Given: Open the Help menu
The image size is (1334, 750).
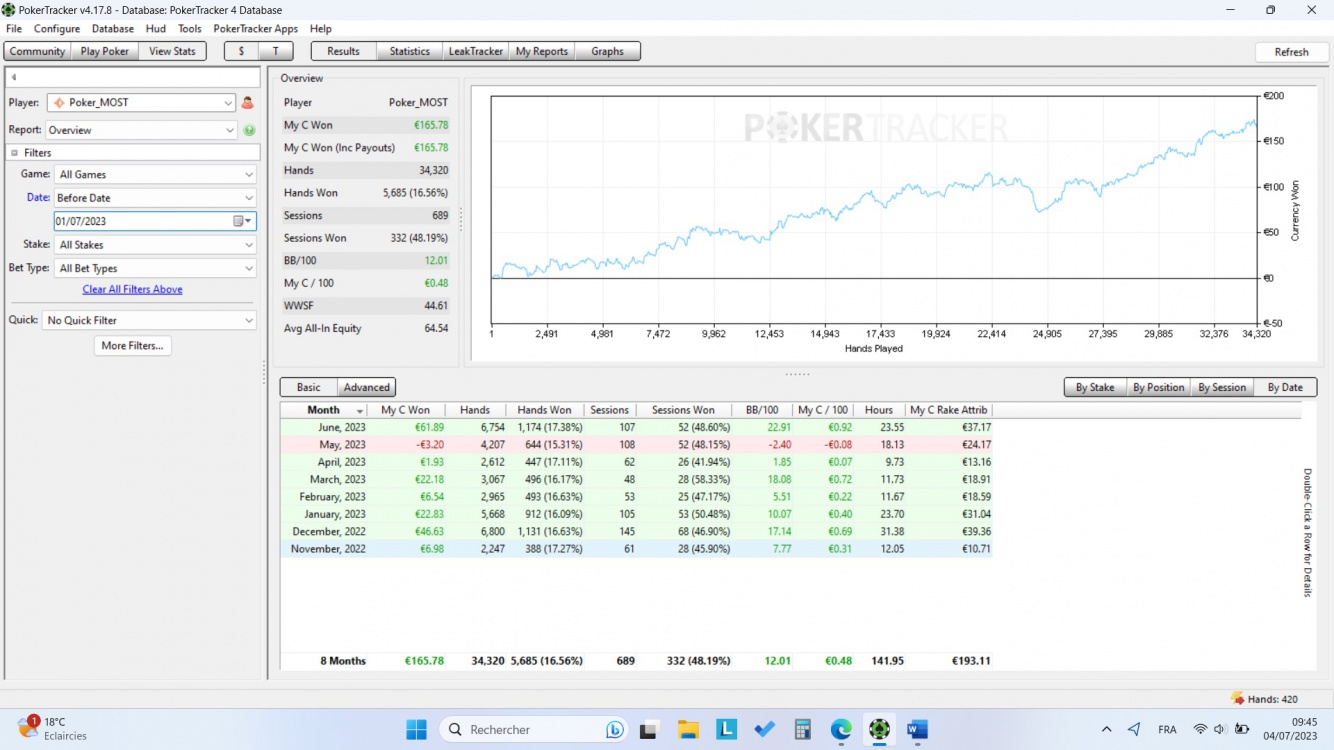Looking at the screenshot, I should tap(321, 29).
